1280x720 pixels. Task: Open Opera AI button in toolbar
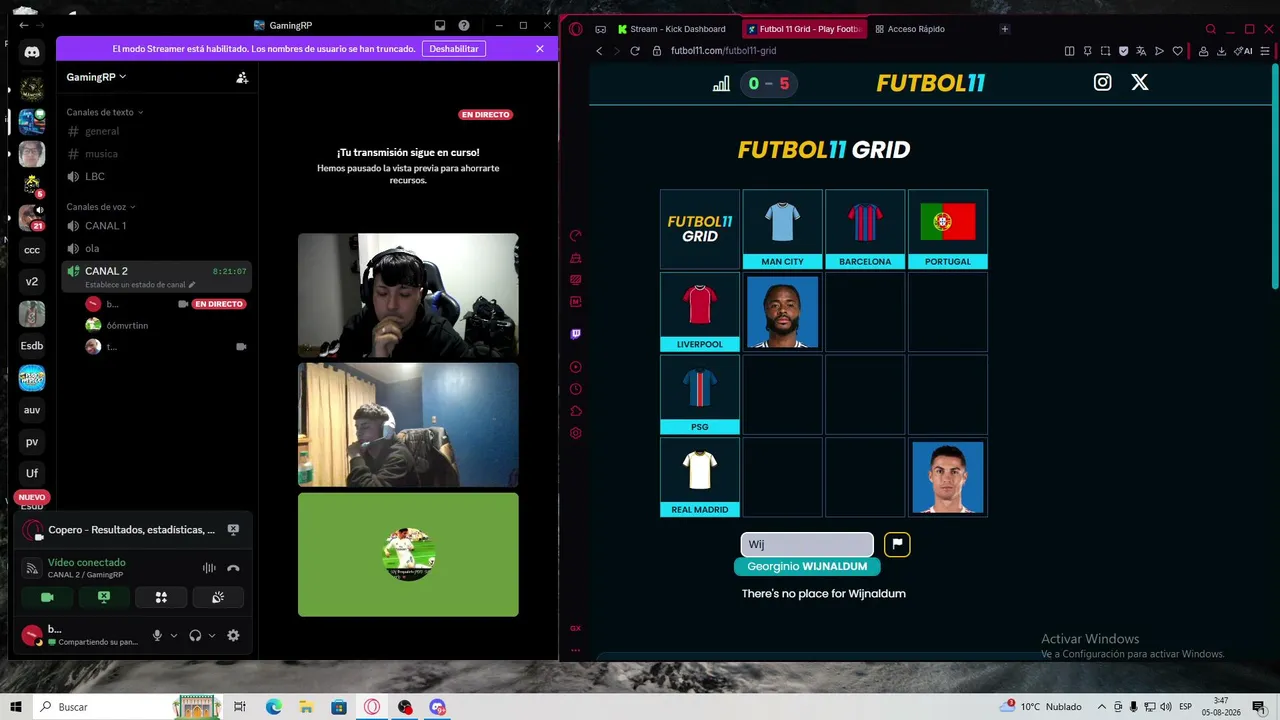[1244, 51]
